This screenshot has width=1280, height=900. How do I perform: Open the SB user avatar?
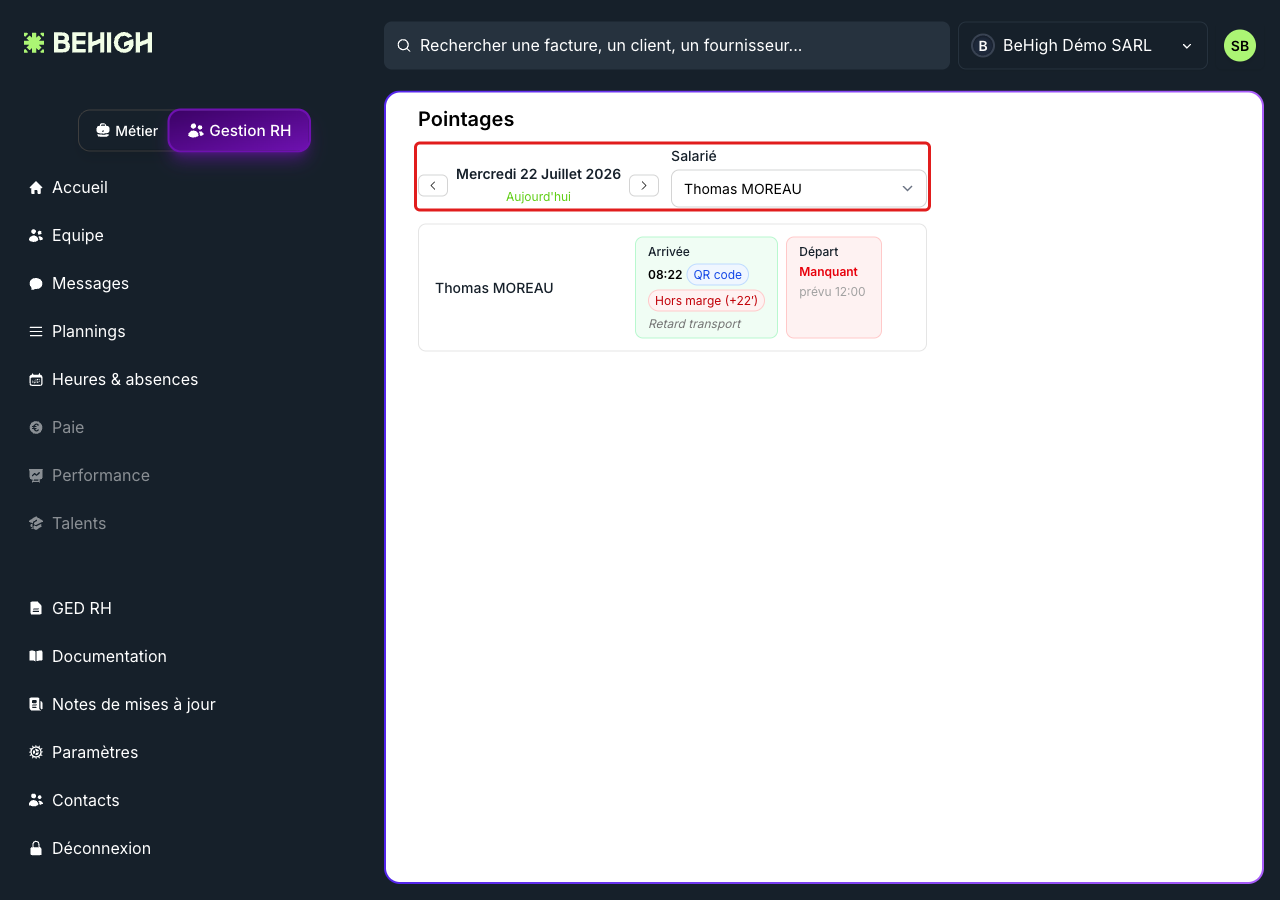pos(1240,46)
